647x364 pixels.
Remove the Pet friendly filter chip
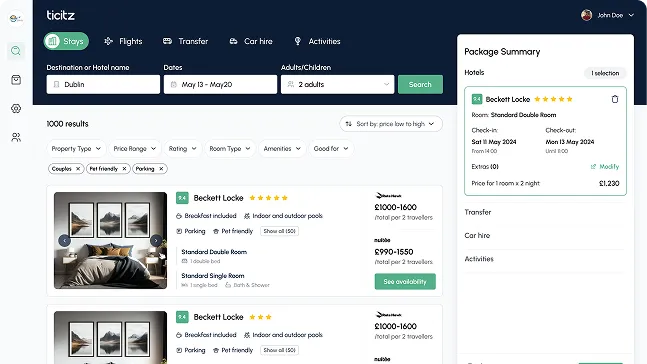click(x=124, y=169)
